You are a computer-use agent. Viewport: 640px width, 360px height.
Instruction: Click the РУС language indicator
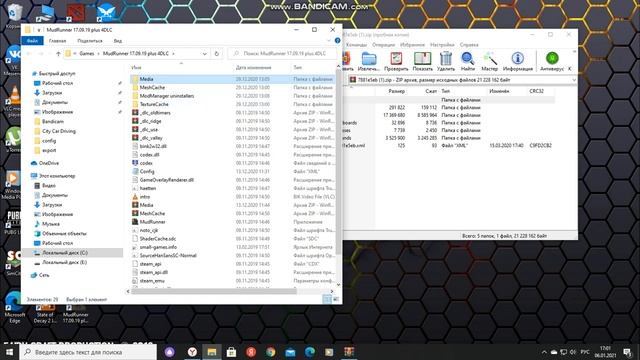(x=585, y=352)
